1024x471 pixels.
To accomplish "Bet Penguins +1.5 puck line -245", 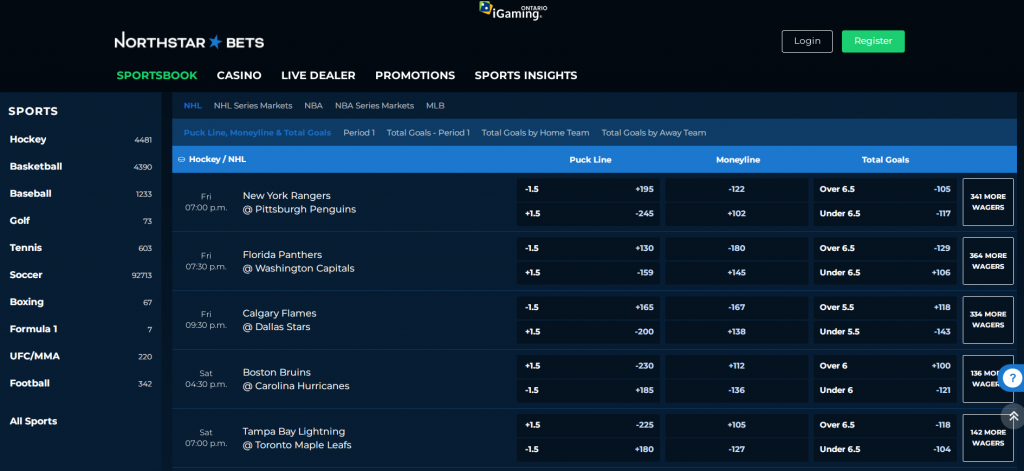I will click(588, 214).
